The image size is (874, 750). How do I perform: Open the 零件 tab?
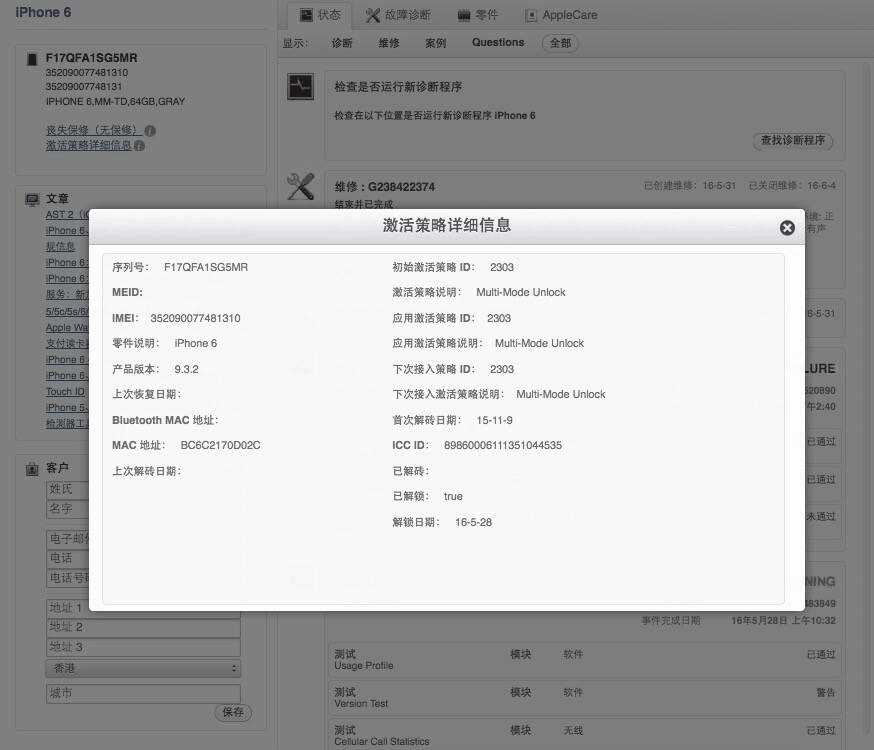(x=478, y=15)
